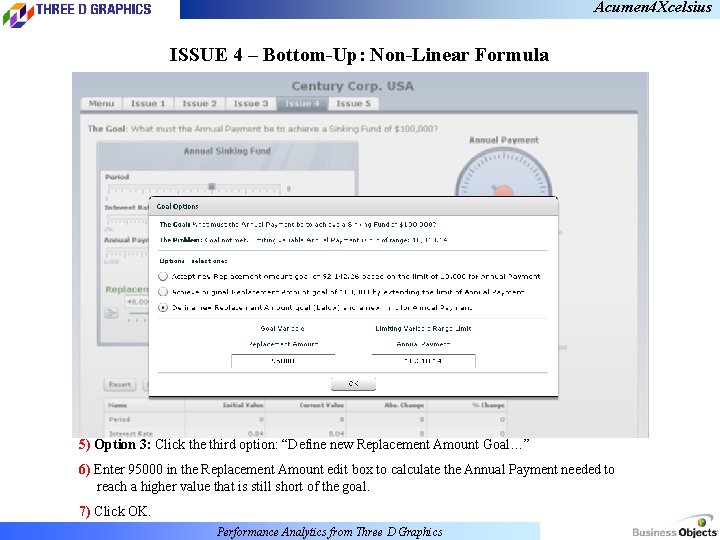The width and height of the screenshot is (720, 540).
Task: Click the Period slider handle
Action: 212,187
